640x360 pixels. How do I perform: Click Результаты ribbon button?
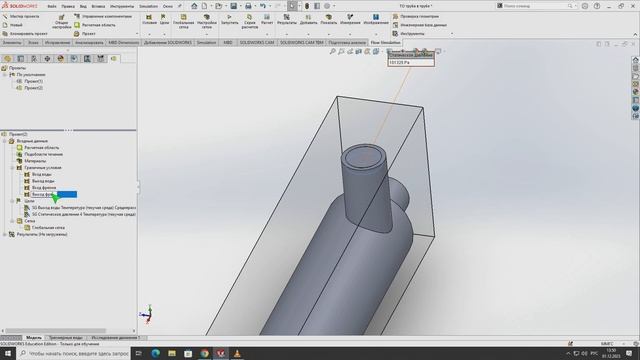tap(287, 19)
